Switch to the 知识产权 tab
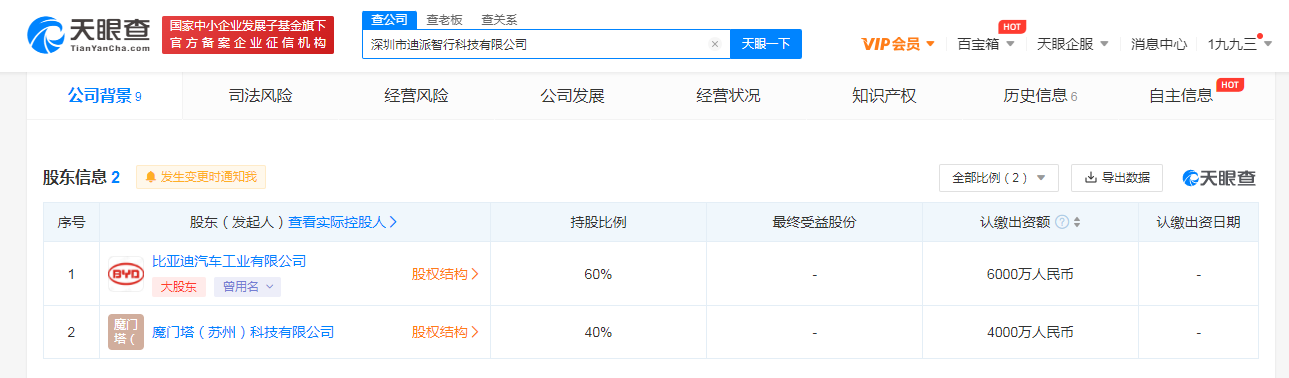Image resolution: width=1289 pixels, height=378 pixels. pos(884,96)
